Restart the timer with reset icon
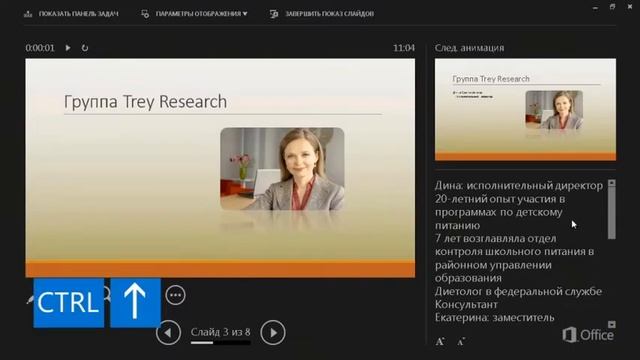The width and height of the screenshot is (640, 360). pos(84,48)
